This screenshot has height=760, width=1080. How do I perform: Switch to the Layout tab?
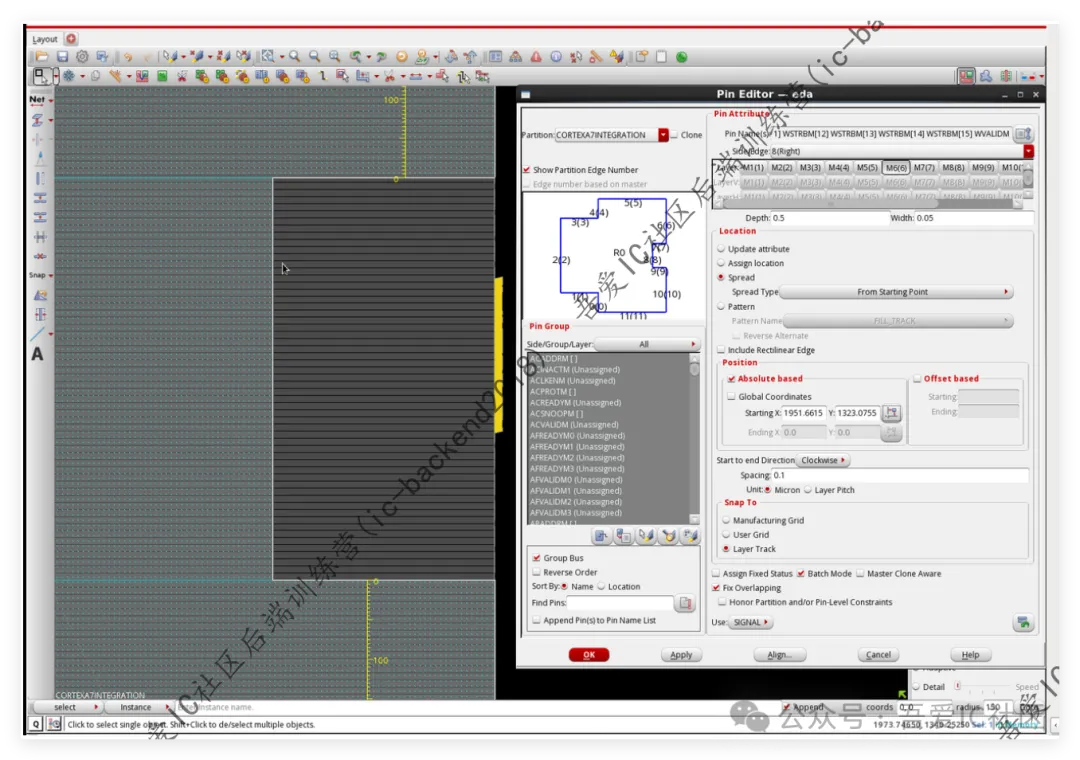point(45,39)
